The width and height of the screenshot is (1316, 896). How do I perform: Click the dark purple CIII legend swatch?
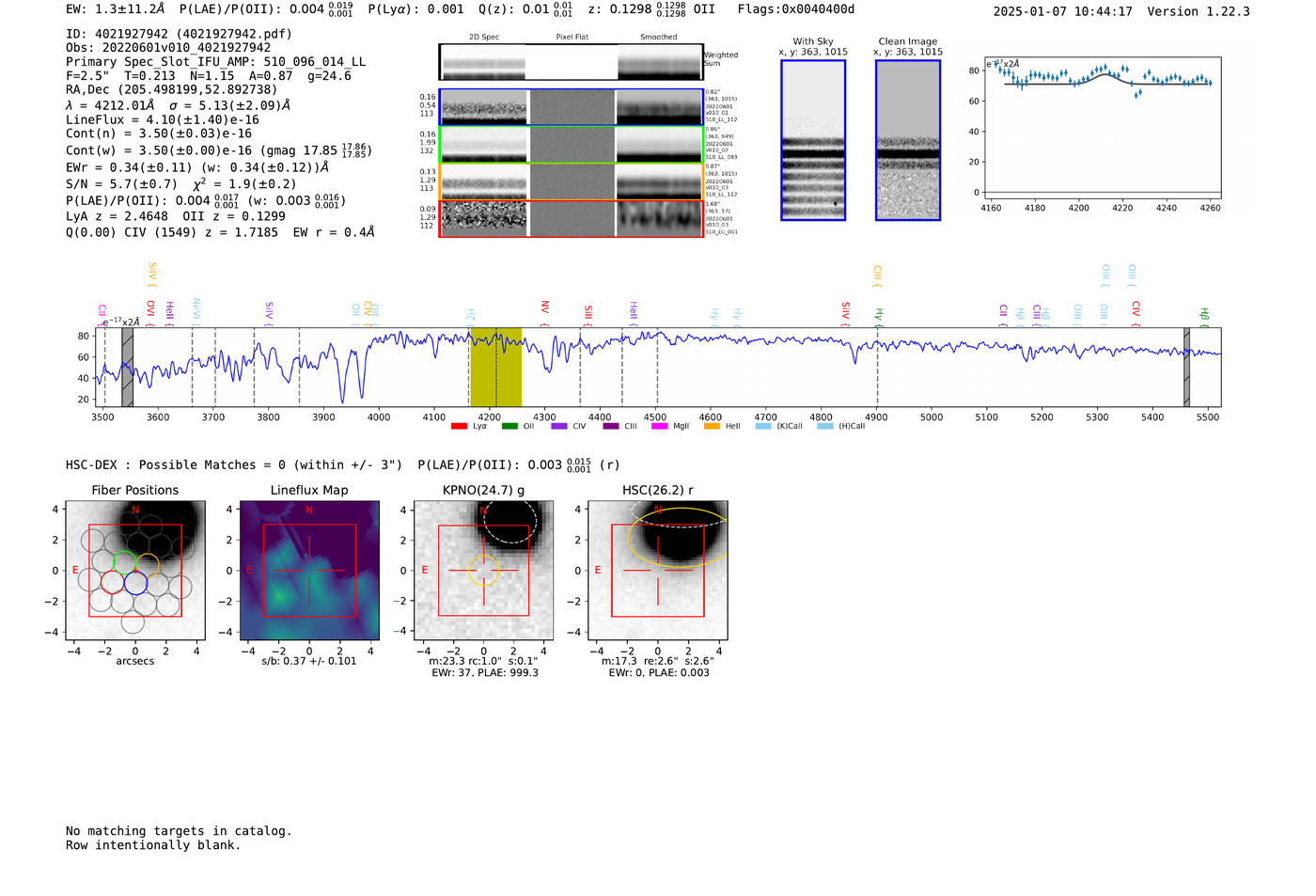point(611,427)
